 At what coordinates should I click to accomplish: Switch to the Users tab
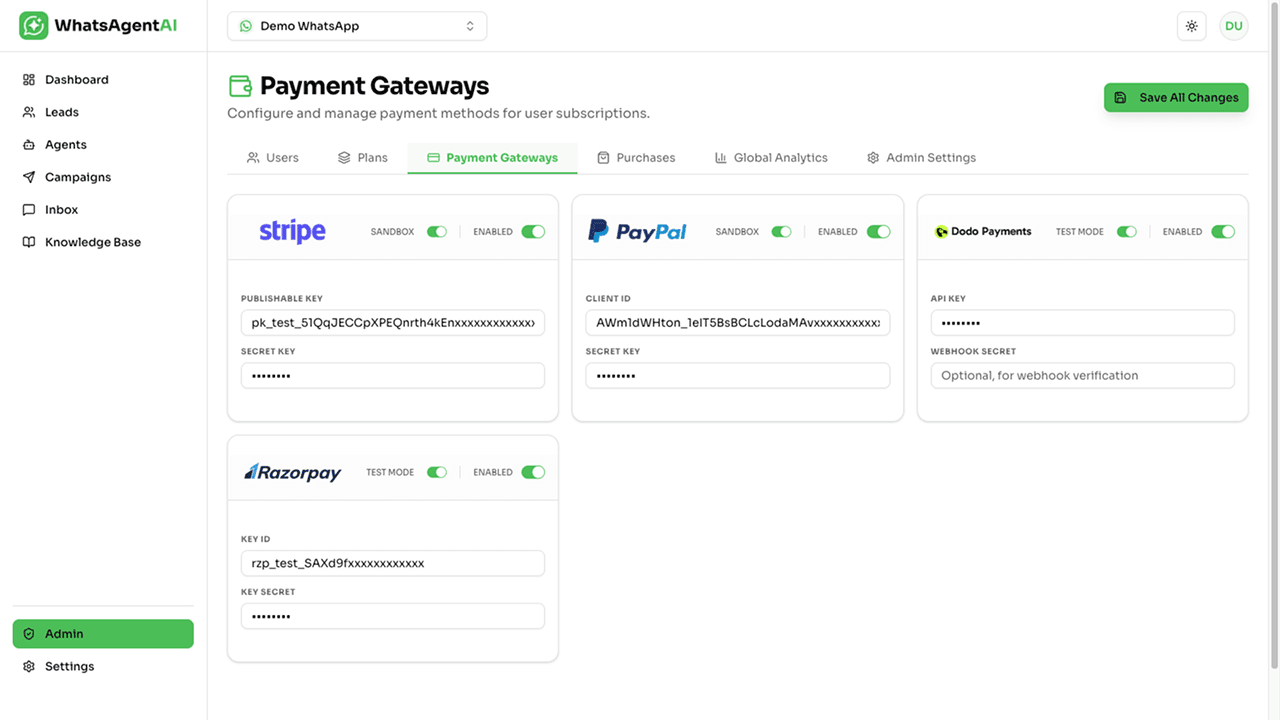tap(273, 158)
